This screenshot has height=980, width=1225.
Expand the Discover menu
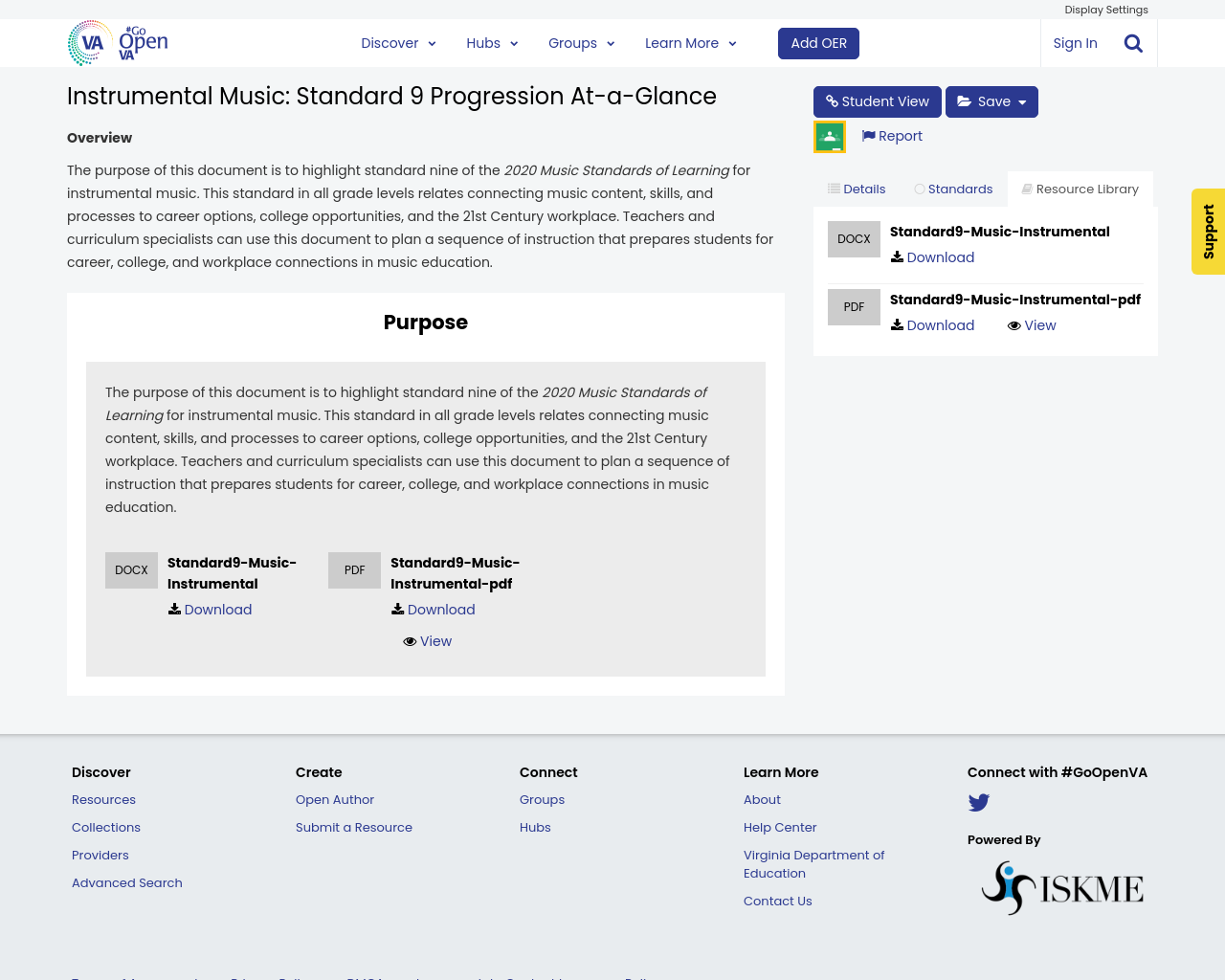[398, 42]
